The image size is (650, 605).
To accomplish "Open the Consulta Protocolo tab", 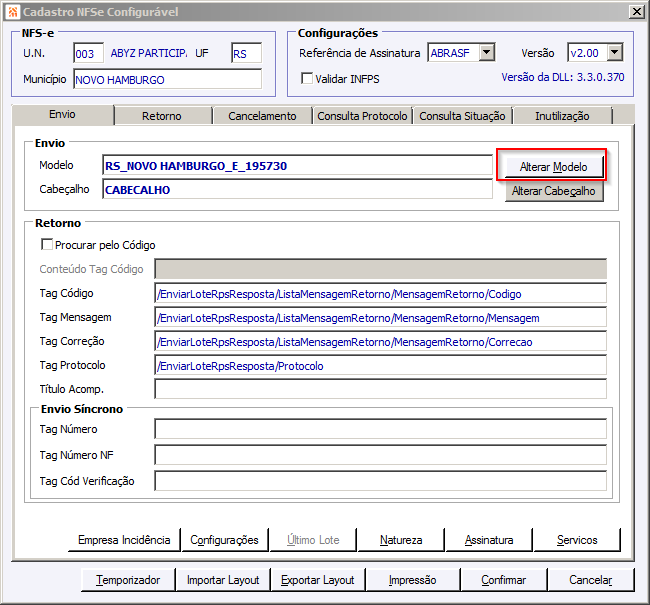I will coord(362,116).
